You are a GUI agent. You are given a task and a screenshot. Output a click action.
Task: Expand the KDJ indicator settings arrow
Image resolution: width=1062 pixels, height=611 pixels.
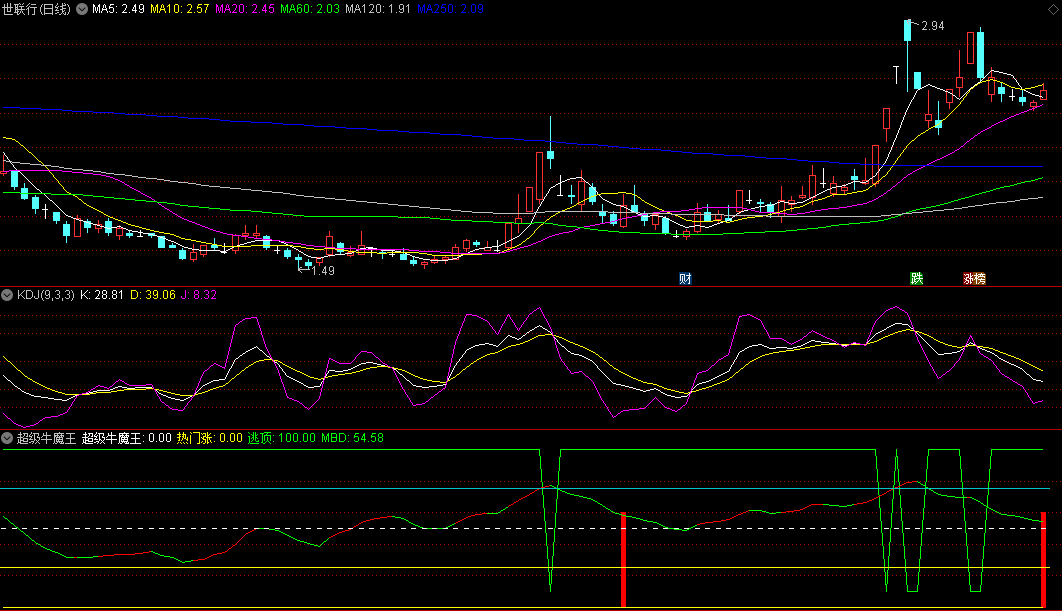[x=8, y=295]
